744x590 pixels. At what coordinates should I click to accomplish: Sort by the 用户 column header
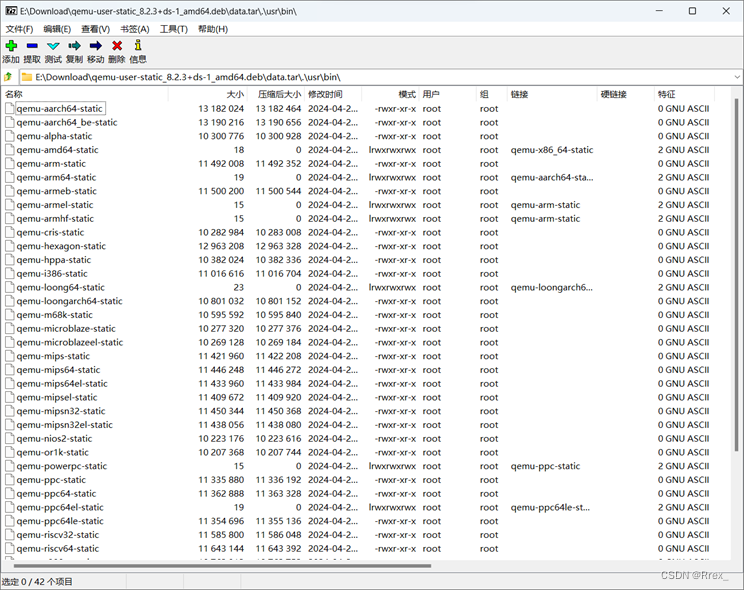tap(447, 94)
